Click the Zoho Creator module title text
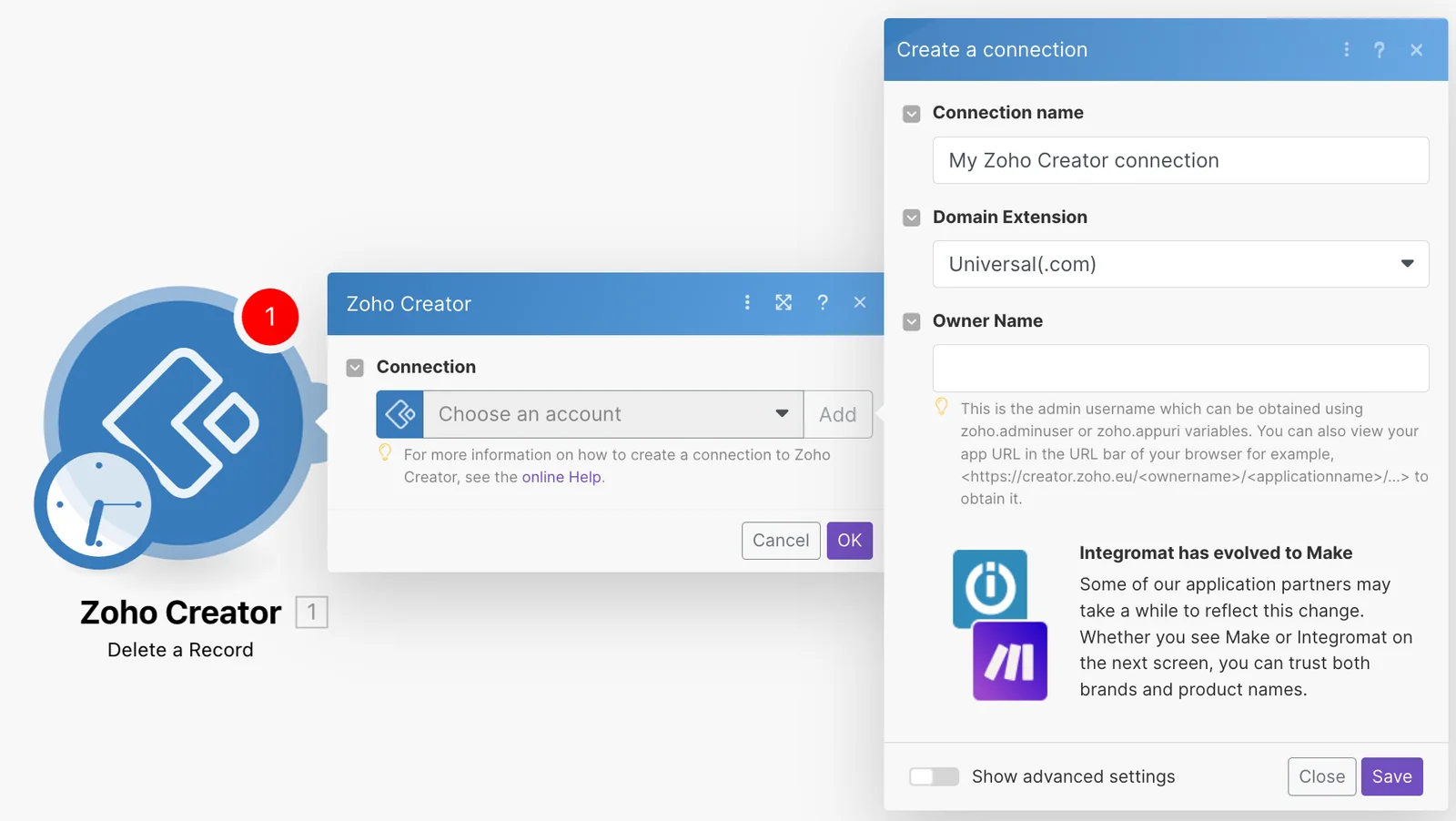Viewport: 1456px width, 821px height. [180, 613]
